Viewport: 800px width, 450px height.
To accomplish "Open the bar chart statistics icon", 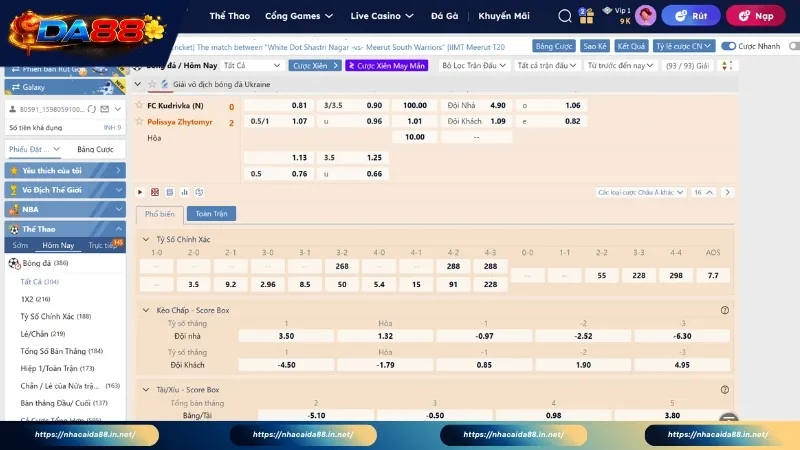I will click(184, 192).
